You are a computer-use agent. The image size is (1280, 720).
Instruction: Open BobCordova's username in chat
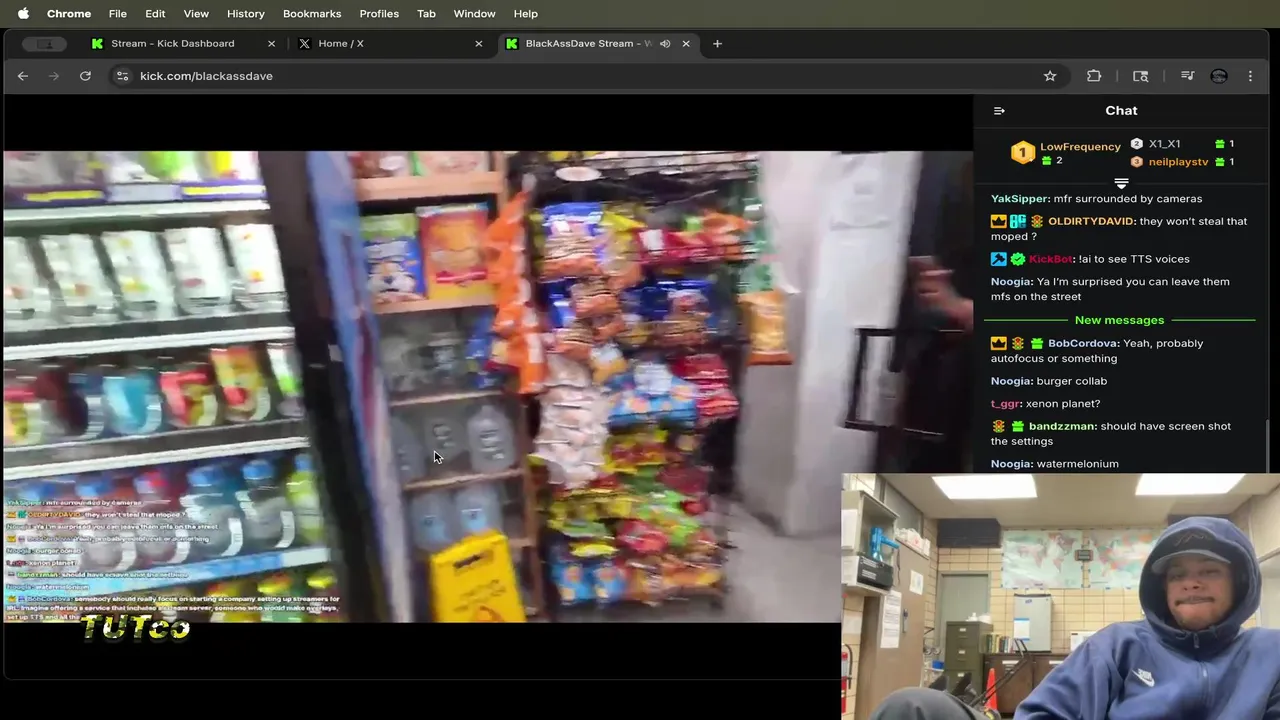point(1084,343)
